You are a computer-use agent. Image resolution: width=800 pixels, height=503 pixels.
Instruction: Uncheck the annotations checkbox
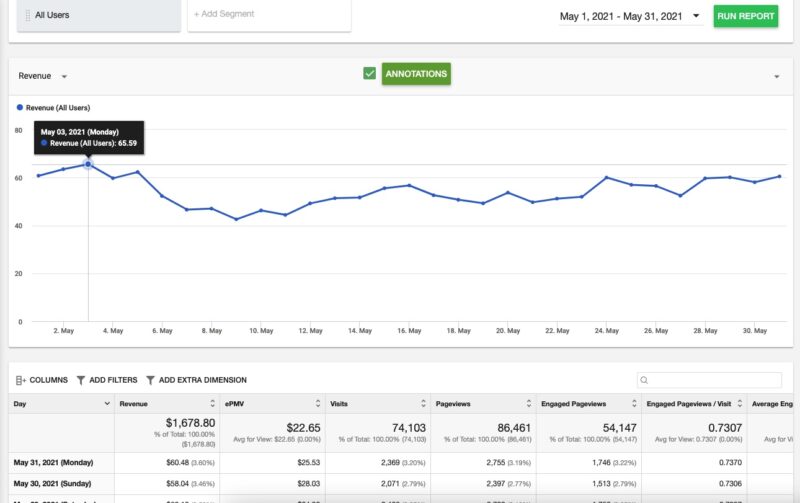369,73
